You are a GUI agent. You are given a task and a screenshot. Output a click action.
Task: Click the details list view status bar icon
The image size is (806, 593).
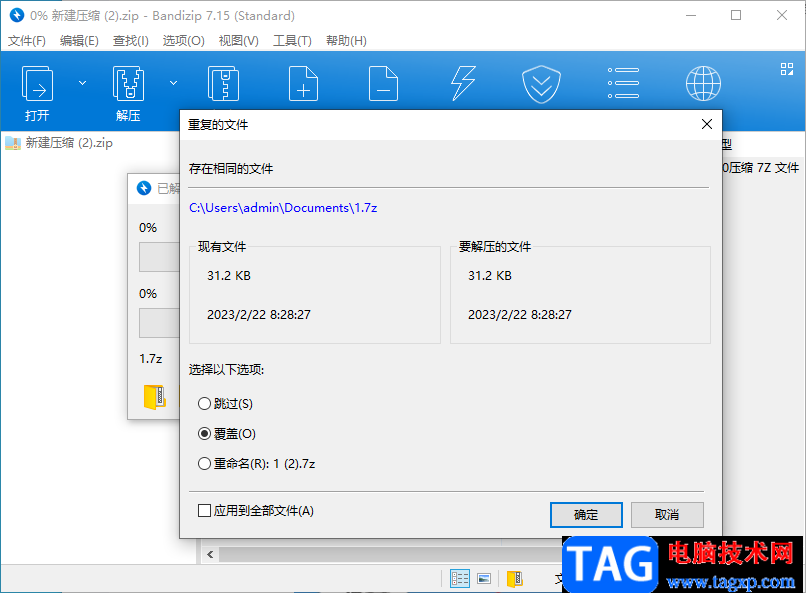pyautogui.click(x=460, y=579)
